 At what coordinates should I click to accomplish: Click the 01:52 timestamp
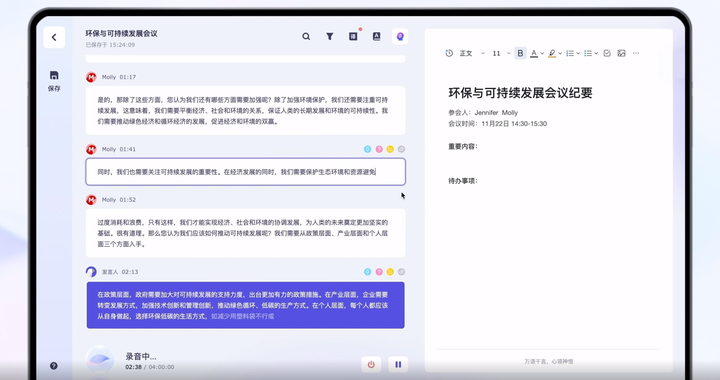(128, 200)
